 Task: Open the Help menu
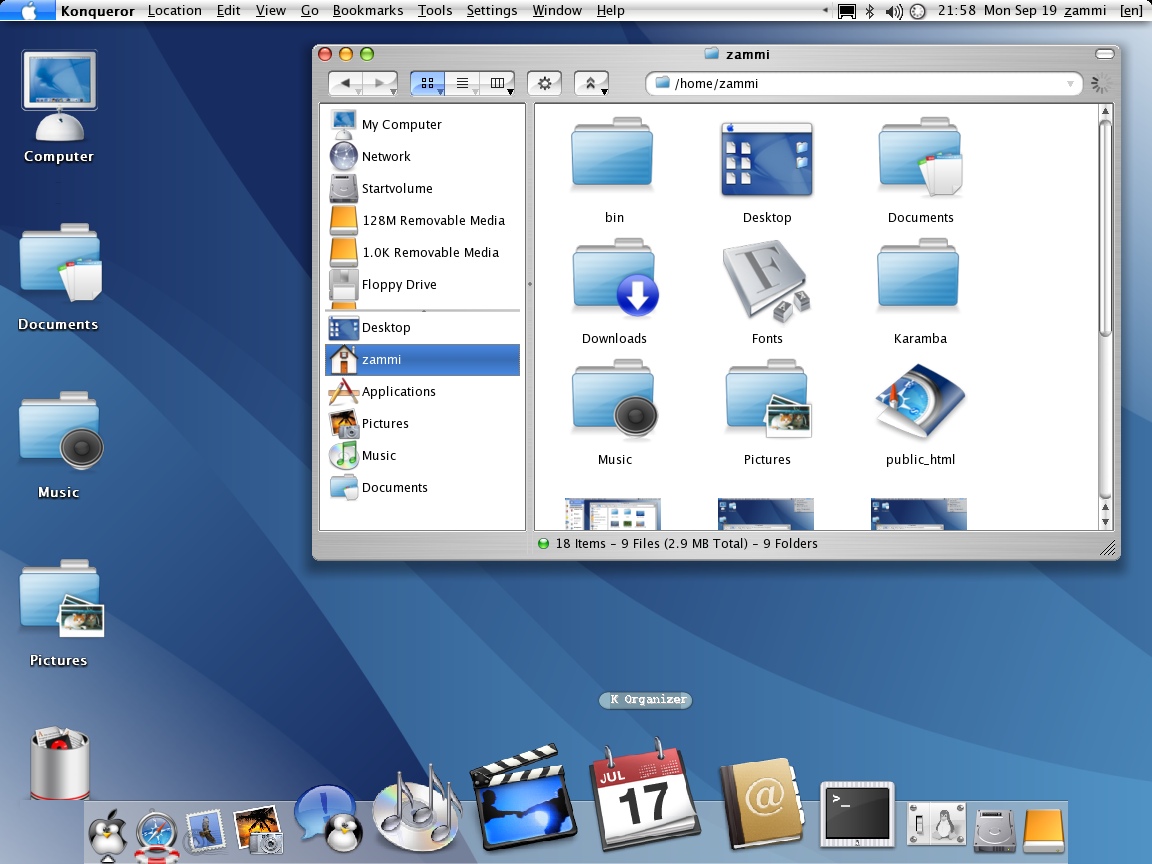click(x=611, y=10)
